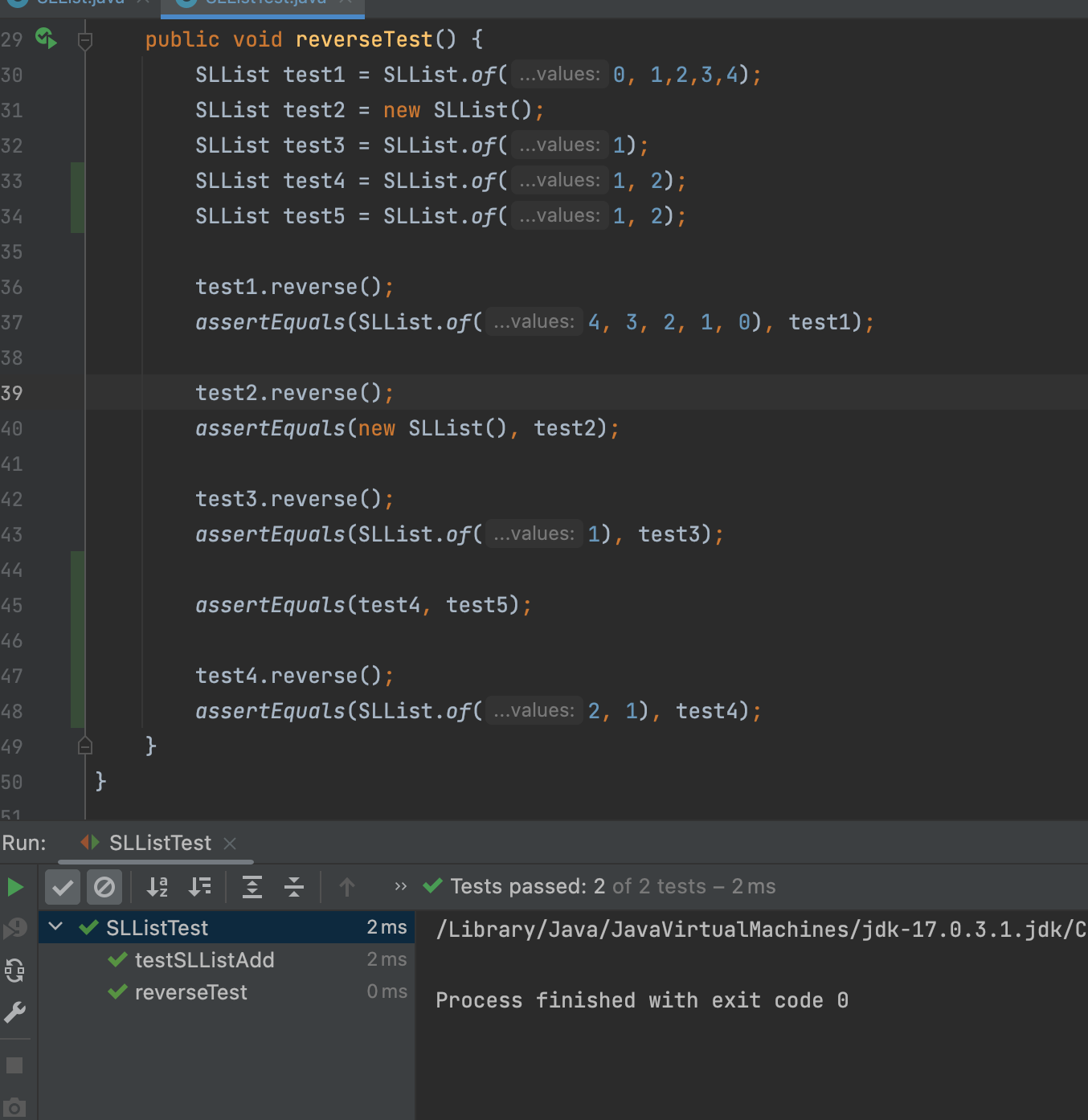The width and height of the screenshot is (1088, 1120).
Task: Switch to the SLListTest run tab
Action: point(159,843)
